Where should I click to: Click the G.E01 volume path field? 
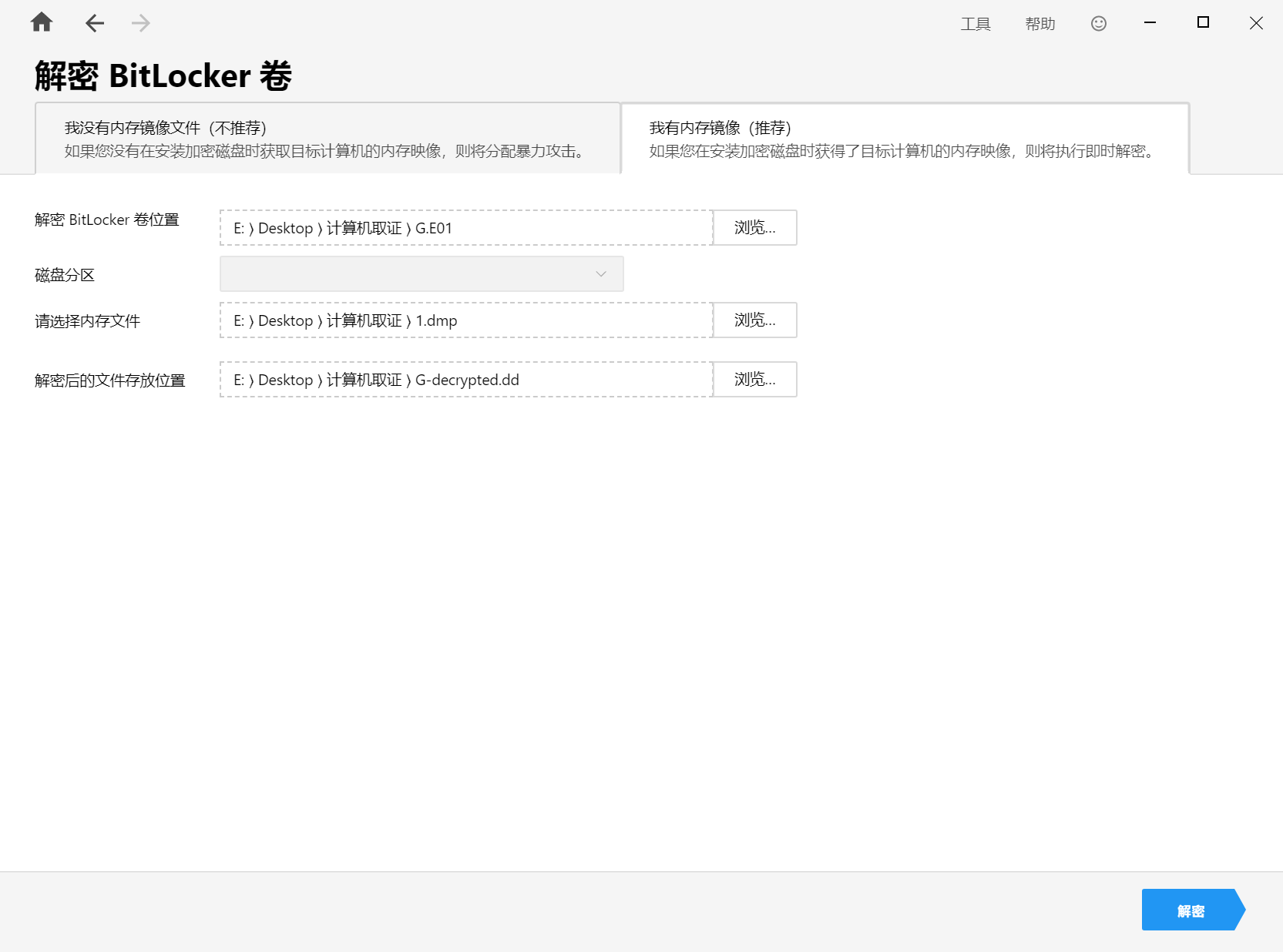[466, 227]
